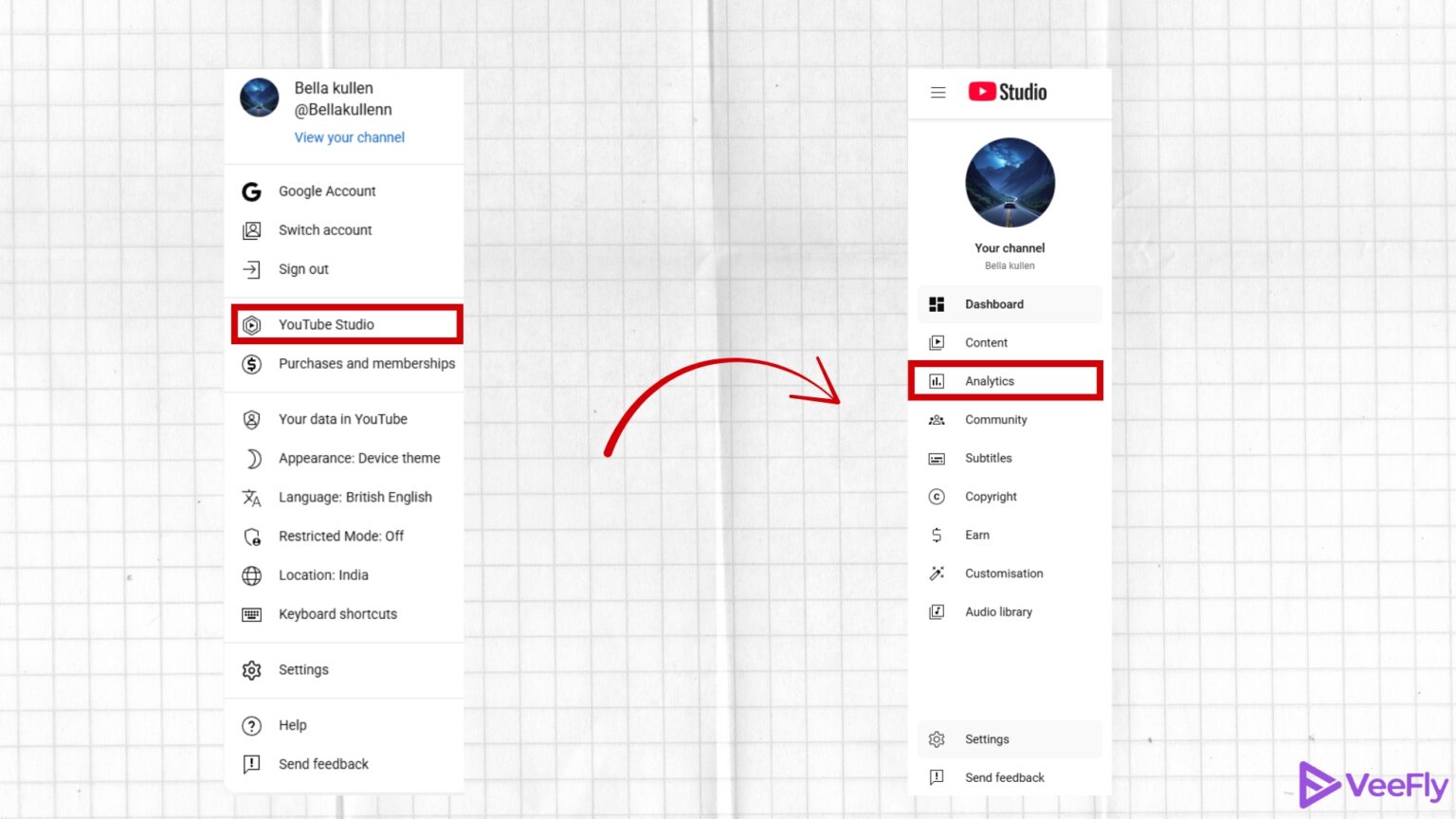Click the View your channel link
The height and width of the screenshot is (819, 1456).
click(x=349, y=136)
